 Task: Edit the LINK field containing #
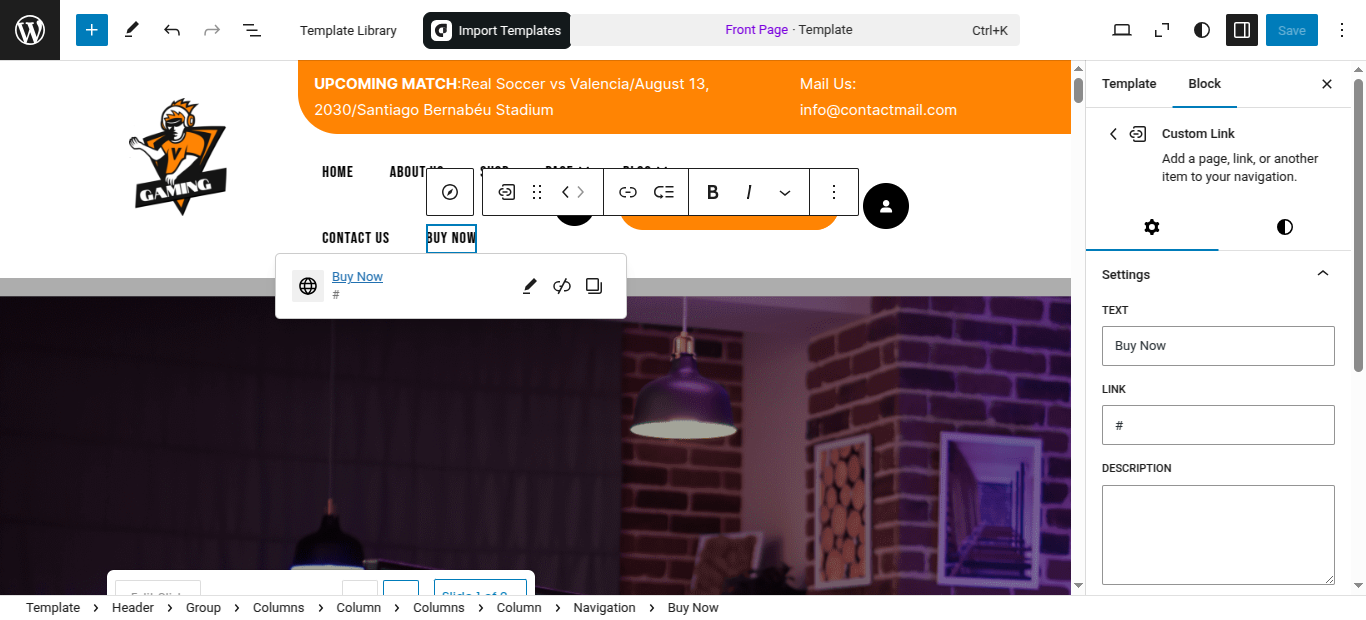1218,425
